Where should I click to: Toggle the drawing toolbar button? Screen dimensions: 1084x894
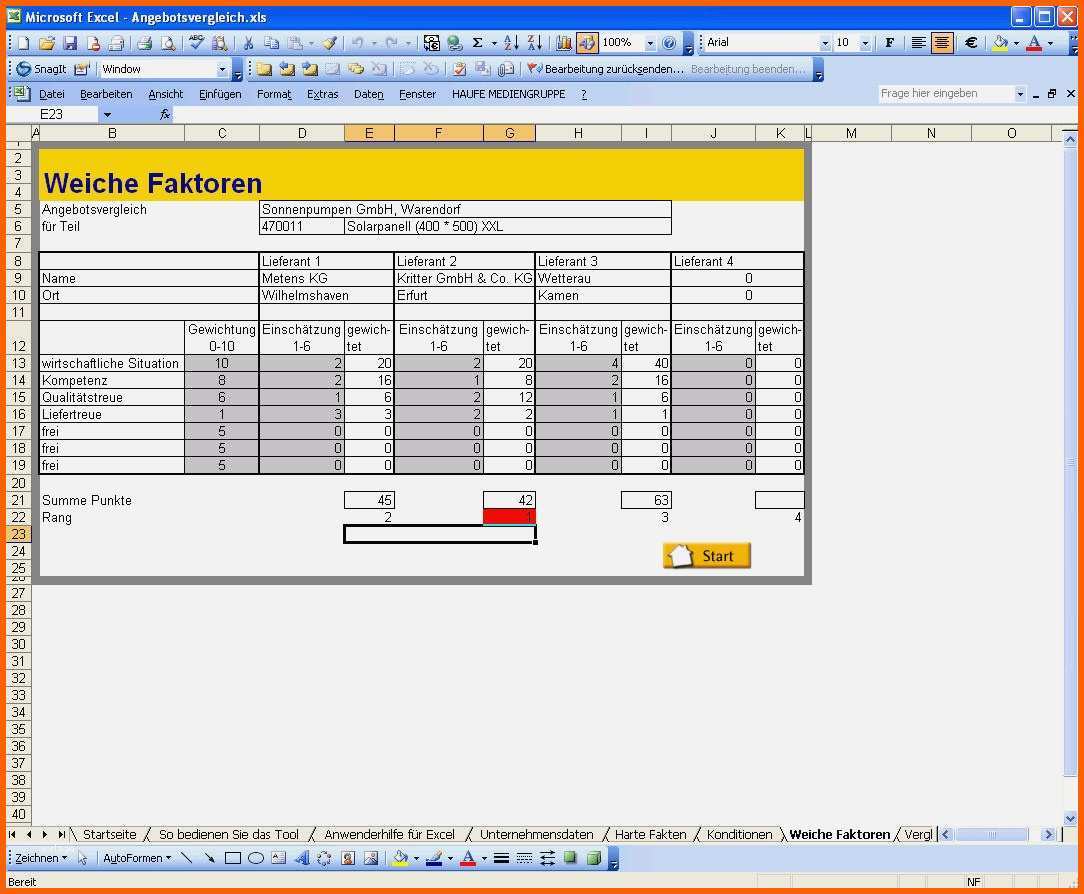click(586, 43)
